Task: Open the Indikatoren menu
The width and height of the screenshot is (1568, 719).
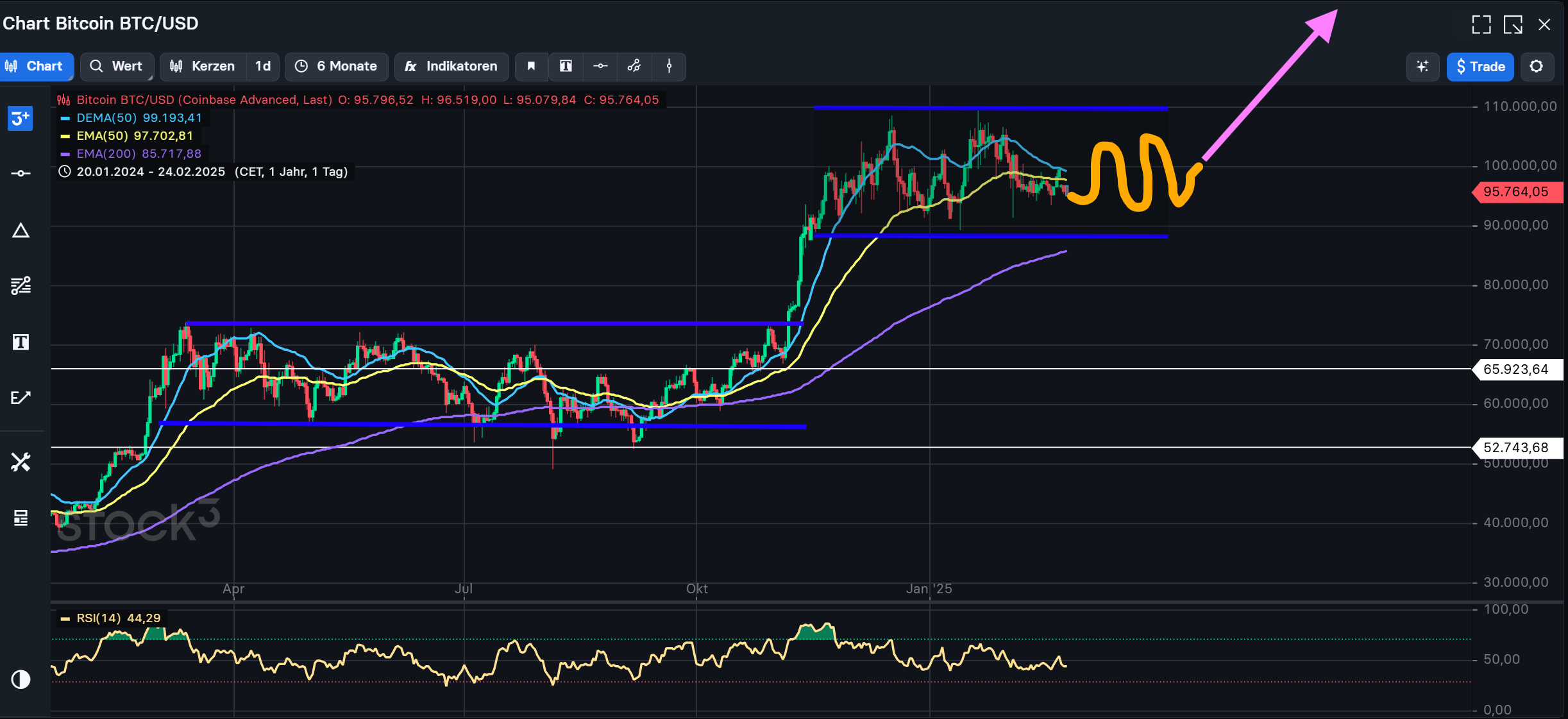Action: pyautogui.click(x=451, y=66)
